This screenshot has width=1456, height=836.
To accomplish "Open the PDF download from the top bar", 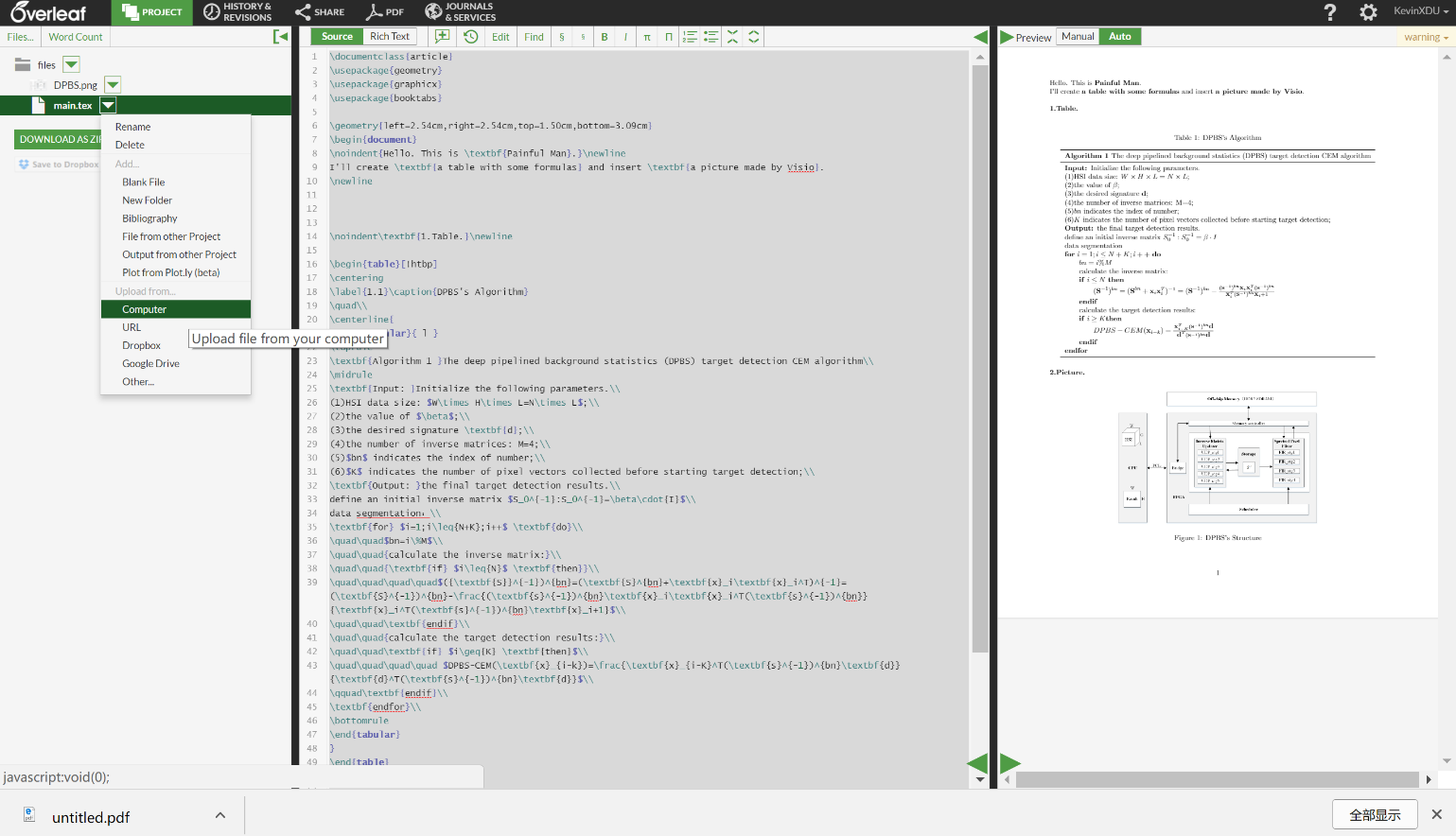I will point(384,12).
